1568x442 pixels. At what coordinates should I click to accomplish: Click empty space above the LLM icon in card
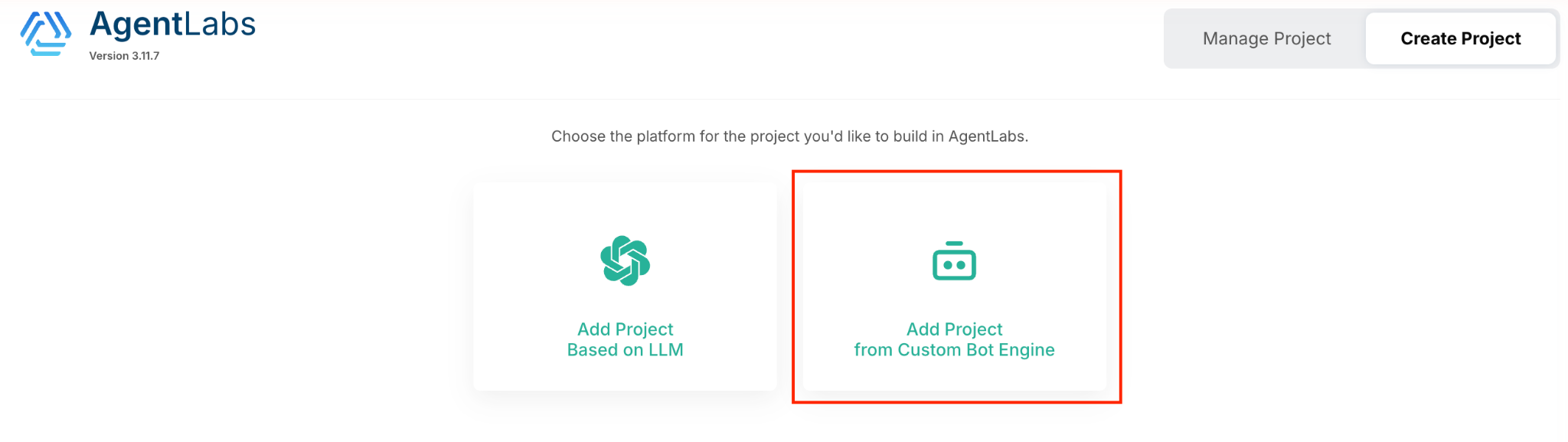pyautogui.click(x=626, y=208)
